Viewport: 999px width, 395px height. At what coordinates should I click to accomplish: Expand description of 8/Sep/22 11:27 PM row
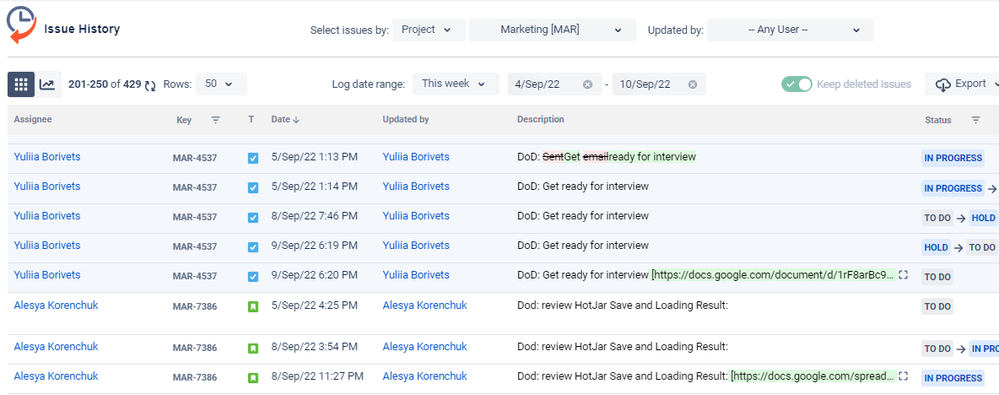click(x=903, y=377)
